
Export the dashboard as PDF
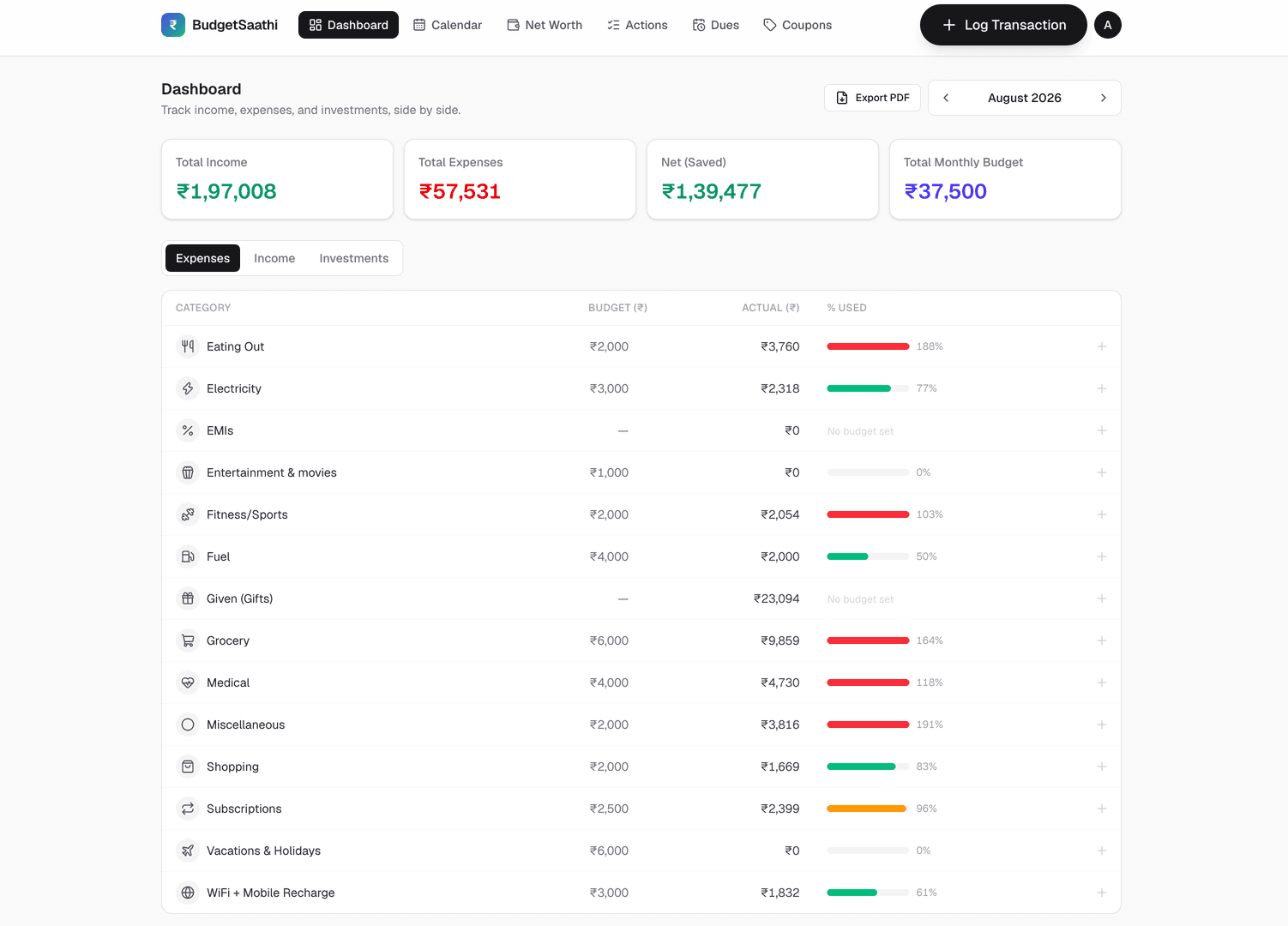tap(872, 98)
